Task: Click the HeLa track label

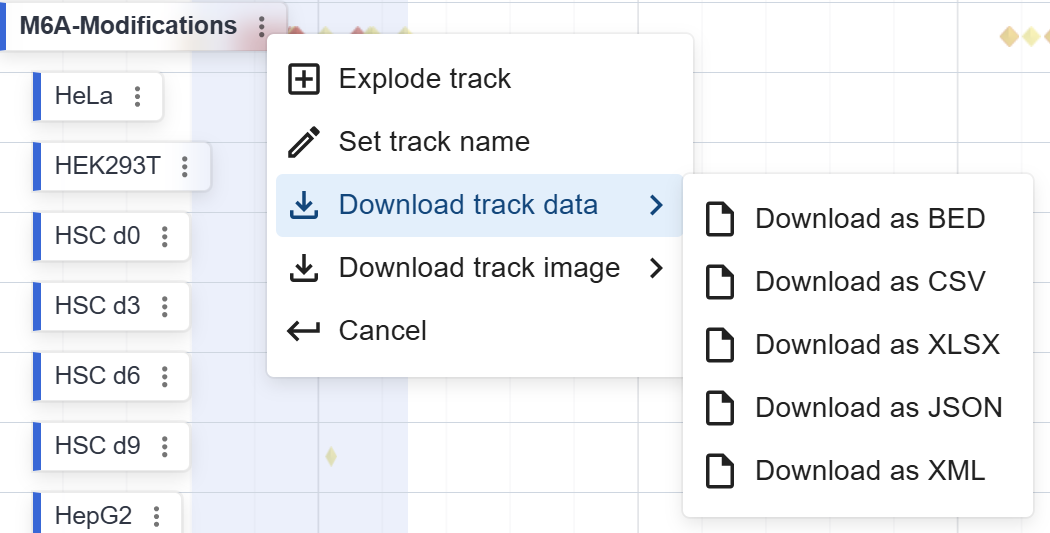Action: pyautogui.click(x=84, y=97)
